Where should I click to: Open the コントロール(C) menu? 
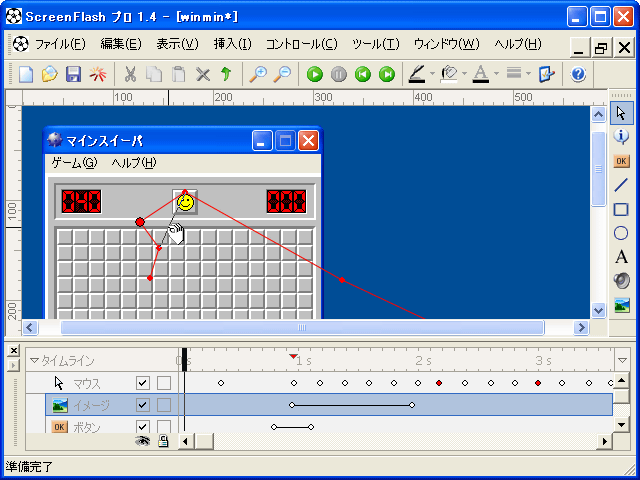point(302,44)
